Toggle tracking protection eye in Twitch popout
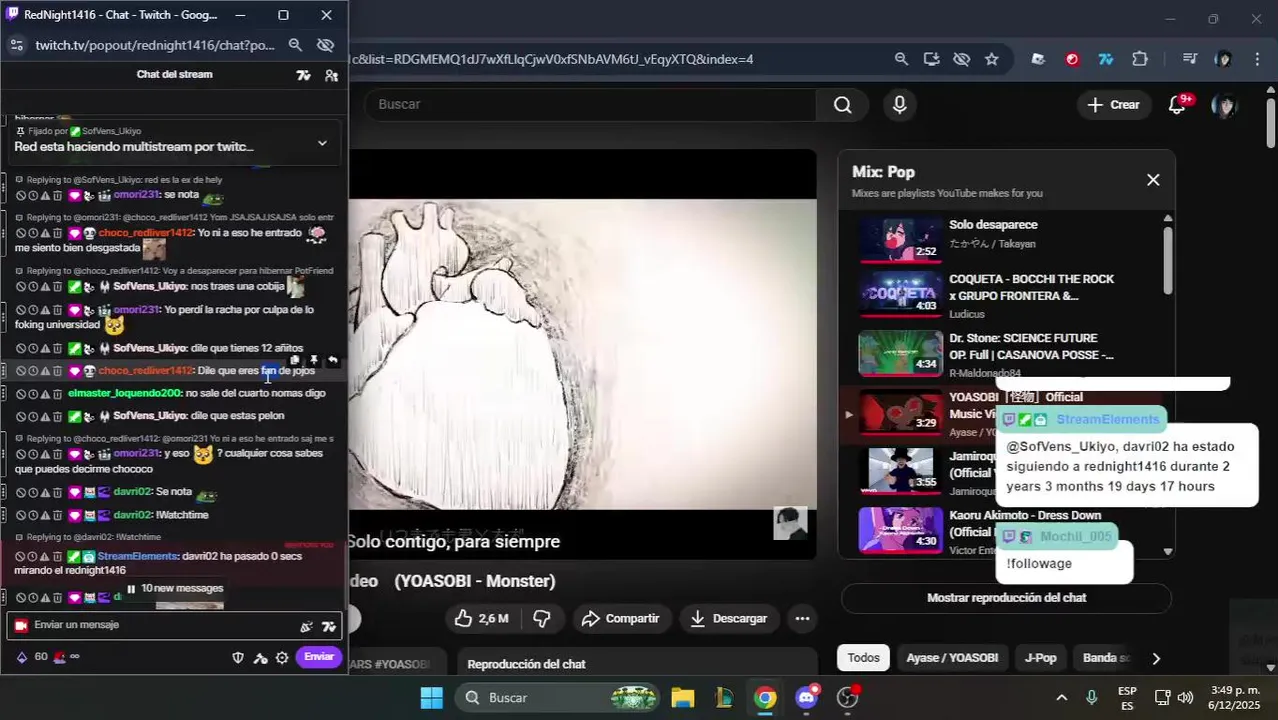Image resolution: width=1278 pixels, height=720 pixels. click(x=325, y=45)
